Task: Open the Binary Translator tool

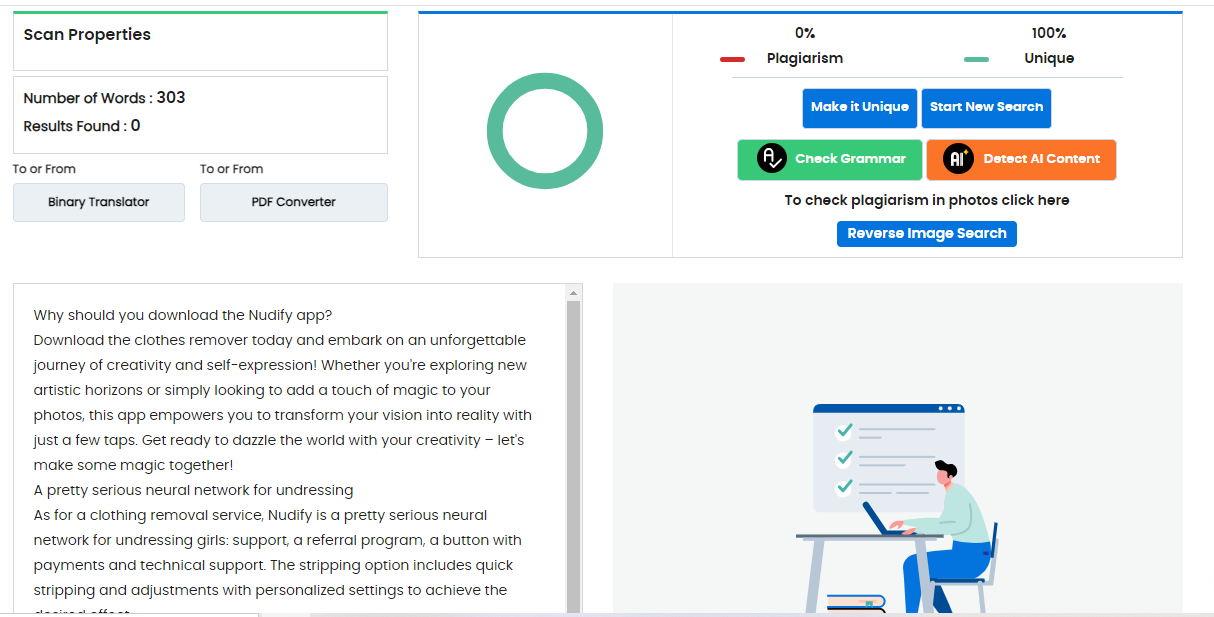Action: tap(99, 202)
